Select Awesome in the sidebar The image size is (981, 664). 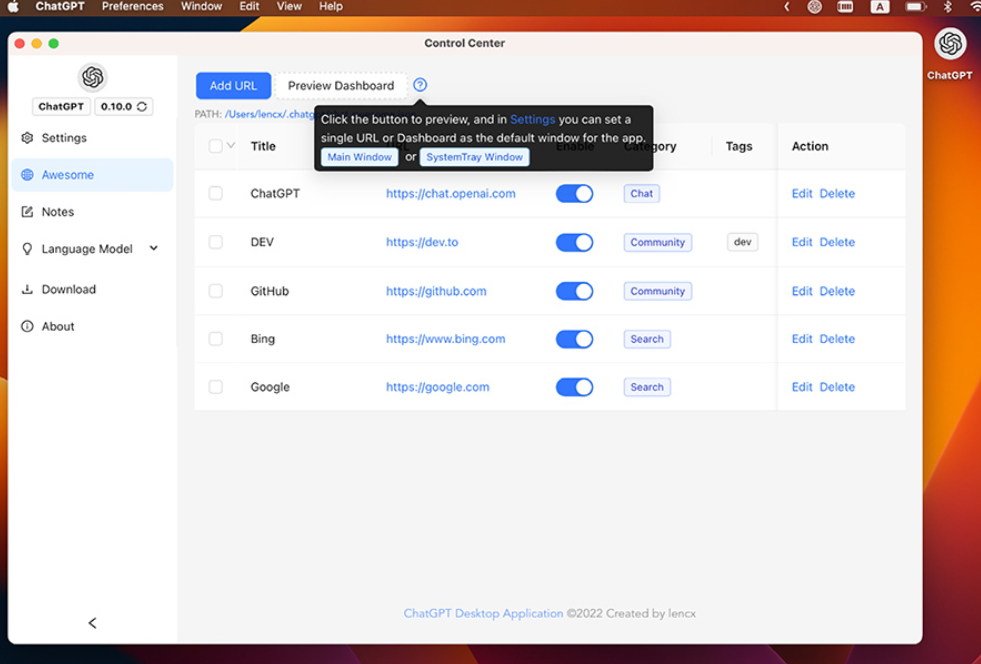point(93,175)
